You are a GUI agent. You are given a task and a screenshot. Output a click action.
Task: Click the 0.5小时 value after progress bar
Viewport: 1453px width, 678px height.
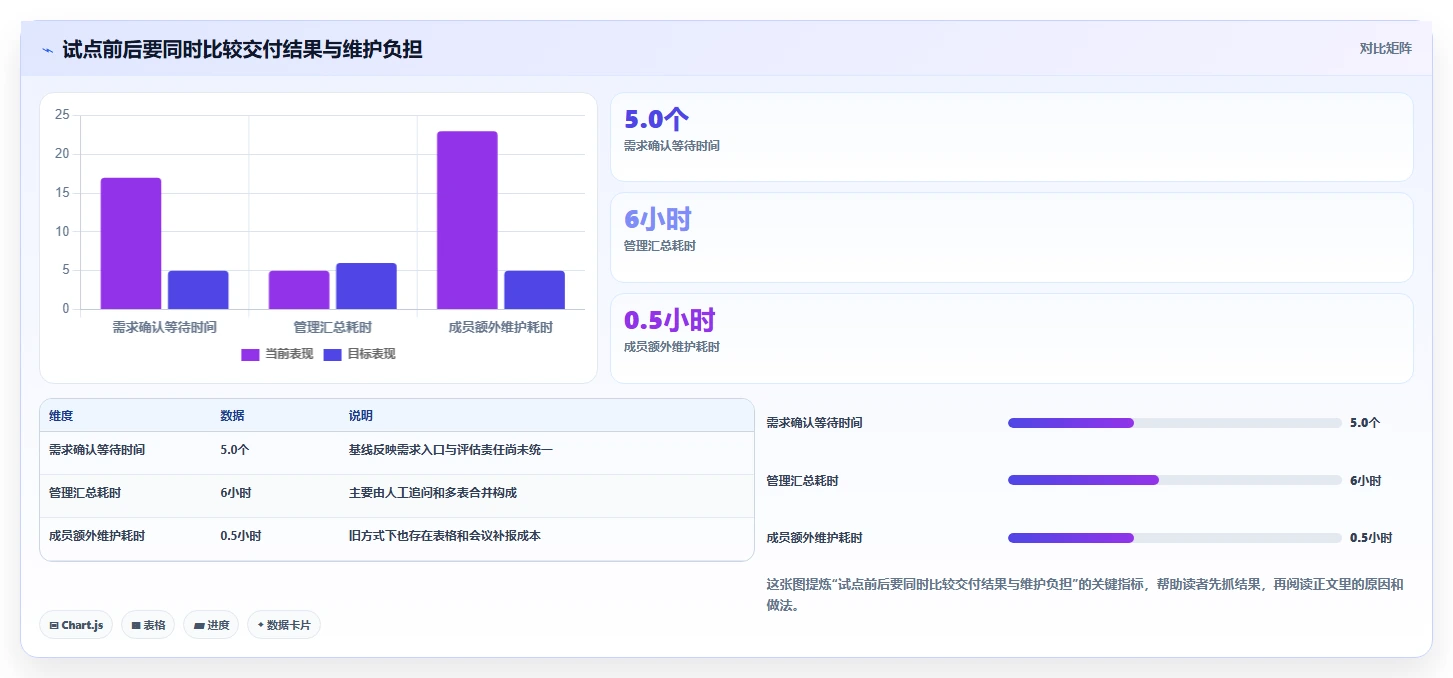[x=1371, y=538]
